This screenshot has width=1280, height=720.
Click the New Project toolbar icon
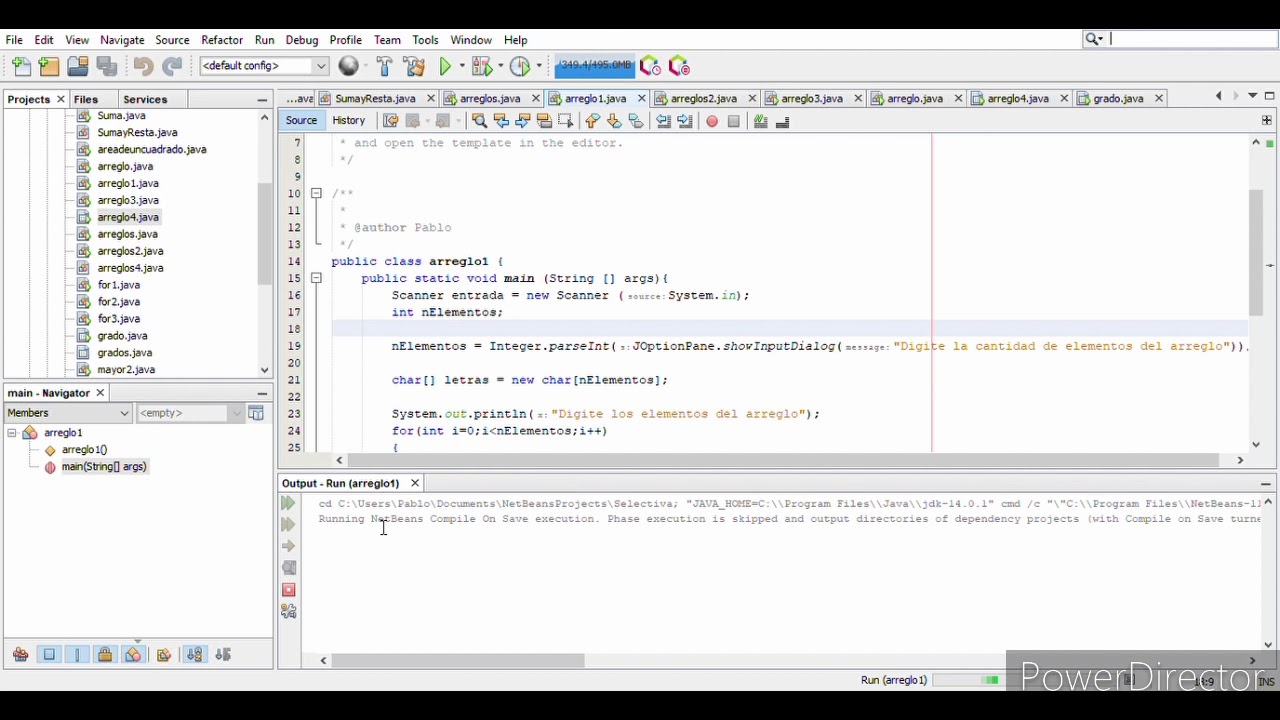click(49, 66)
